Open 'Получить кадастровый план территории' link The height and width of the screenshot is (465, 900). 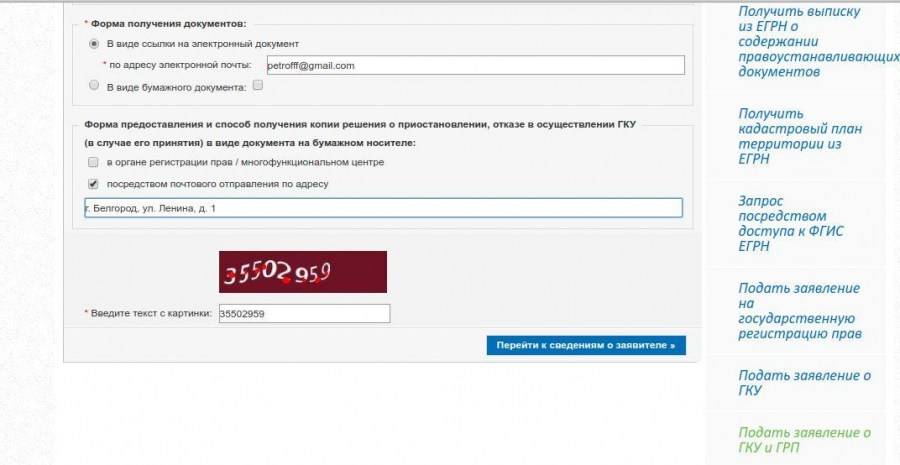(x=800, y=136)
